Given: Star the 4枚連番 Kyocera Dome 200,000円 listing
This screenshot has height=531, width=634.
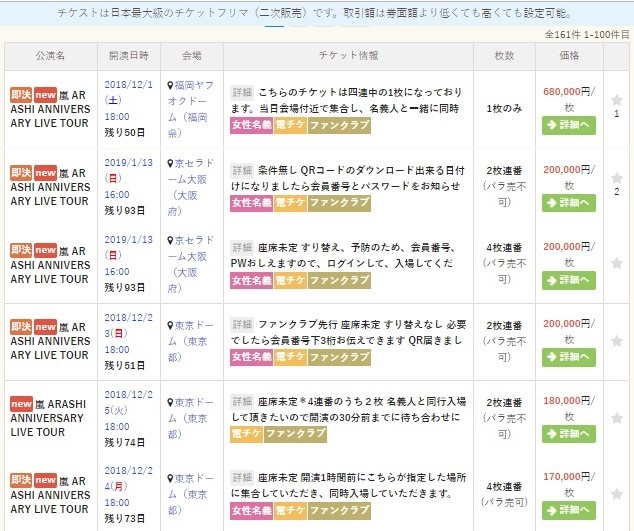Looking at the screenshot, I should click(x=617, y=263).
